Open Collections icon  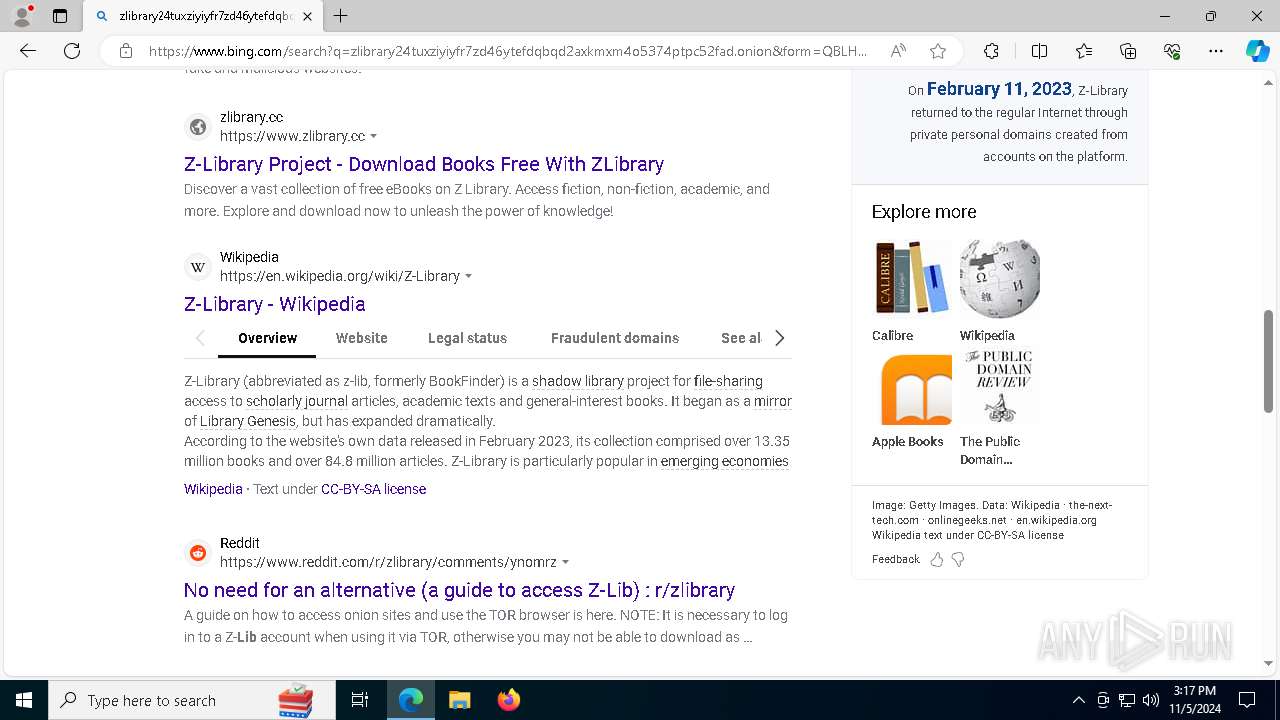point(1128,51)
